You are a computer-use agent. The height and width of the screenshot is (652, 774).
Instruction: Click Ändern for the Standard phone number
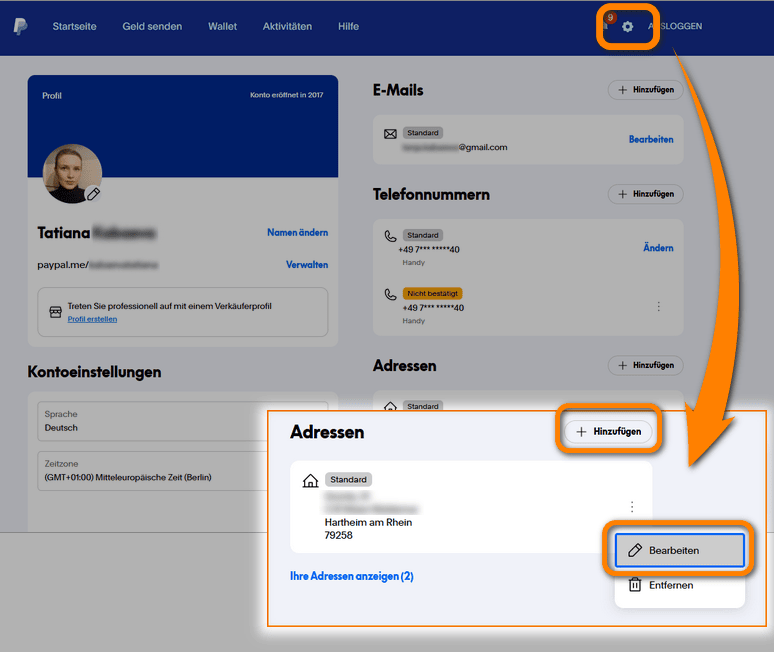(x=658, y=248)
